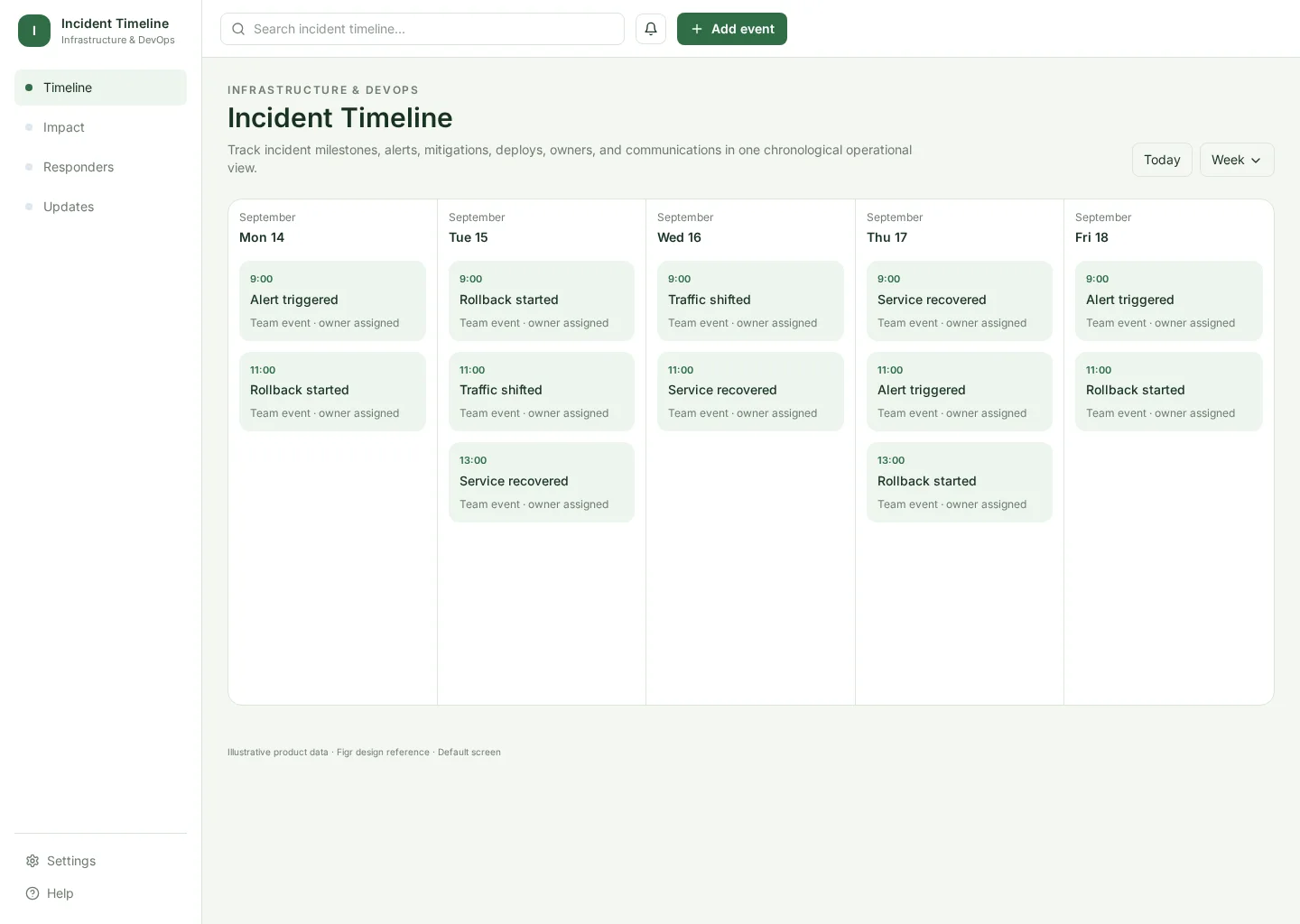Open Fri 18 9:00 Alert triggered event
Viewport: 1300px width, 924px height.
1169,300
